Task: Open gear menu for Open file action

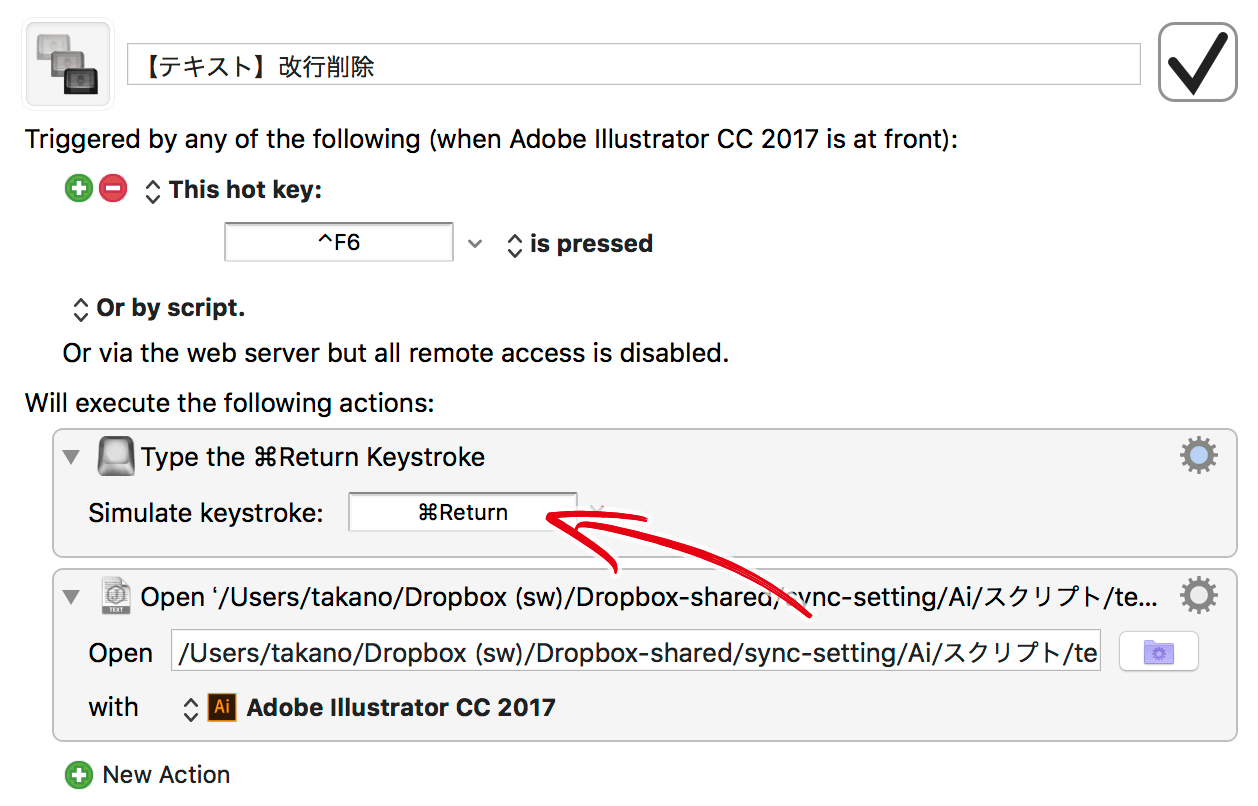Action: point(1198,595)
